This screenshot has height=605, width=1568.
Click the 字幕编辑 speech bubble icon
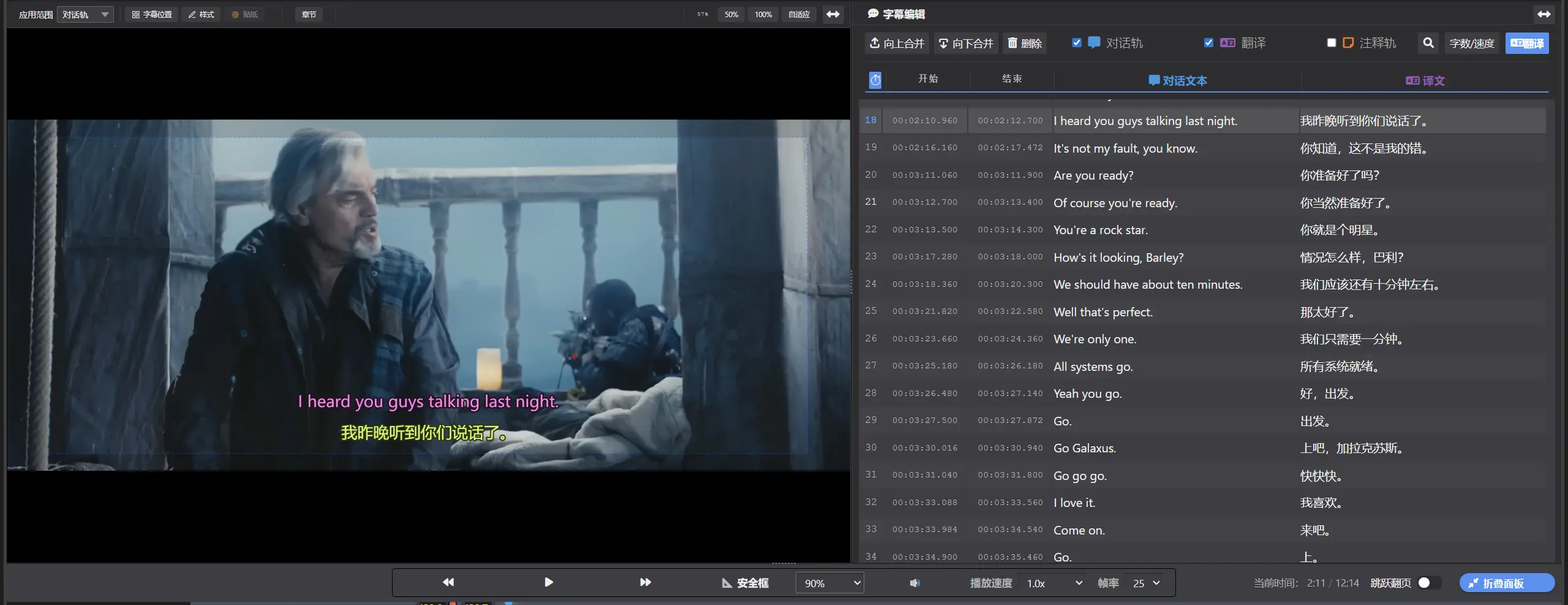pos(873,13)
